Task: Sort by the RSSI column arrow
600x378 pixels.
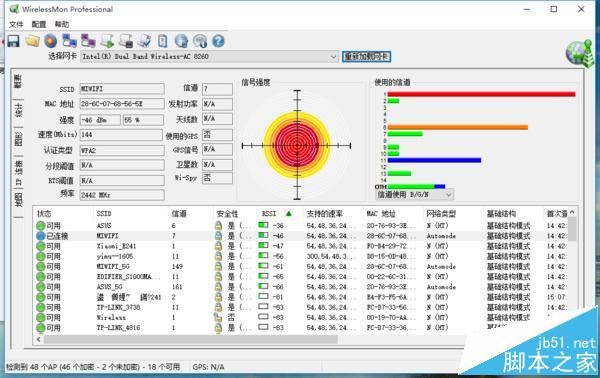Action: tap(289, 213)
